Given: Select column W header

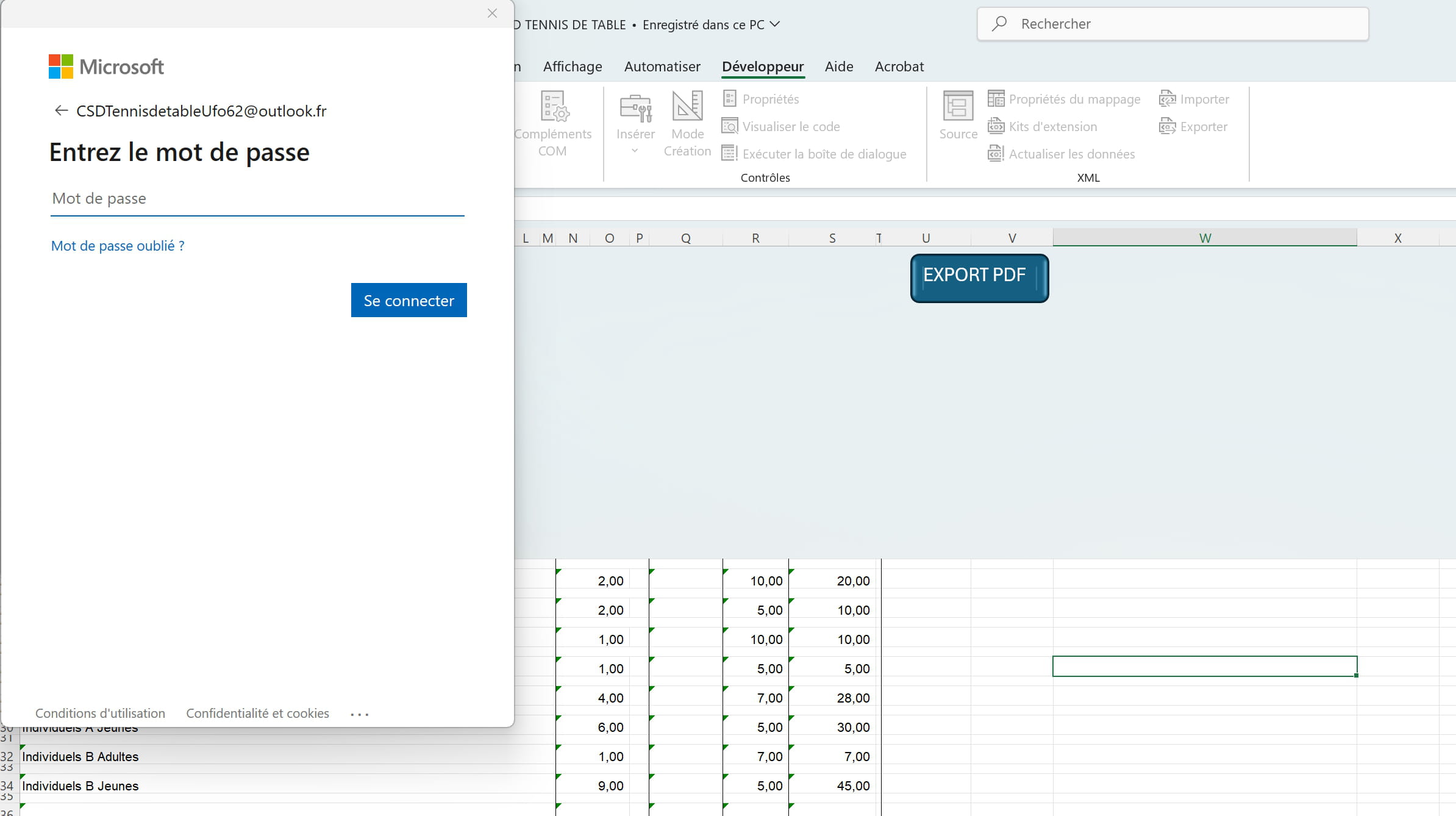Looking at the screenshot, I should [x=1204, y=238].
